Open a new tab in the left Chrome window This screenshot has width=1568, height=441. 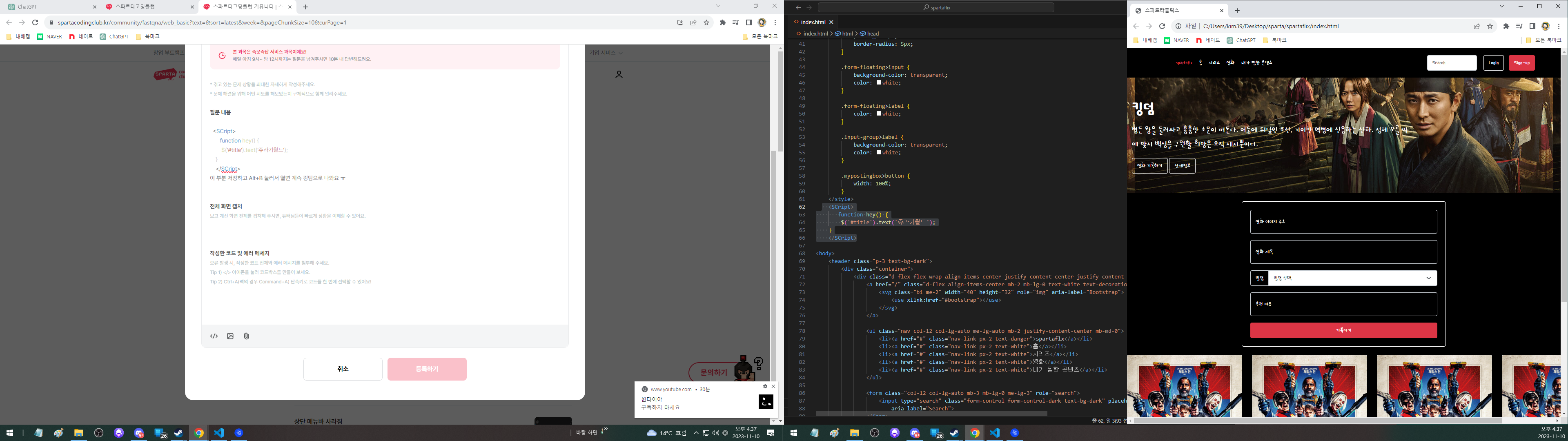pyautogui.click(x=305, y=7)
